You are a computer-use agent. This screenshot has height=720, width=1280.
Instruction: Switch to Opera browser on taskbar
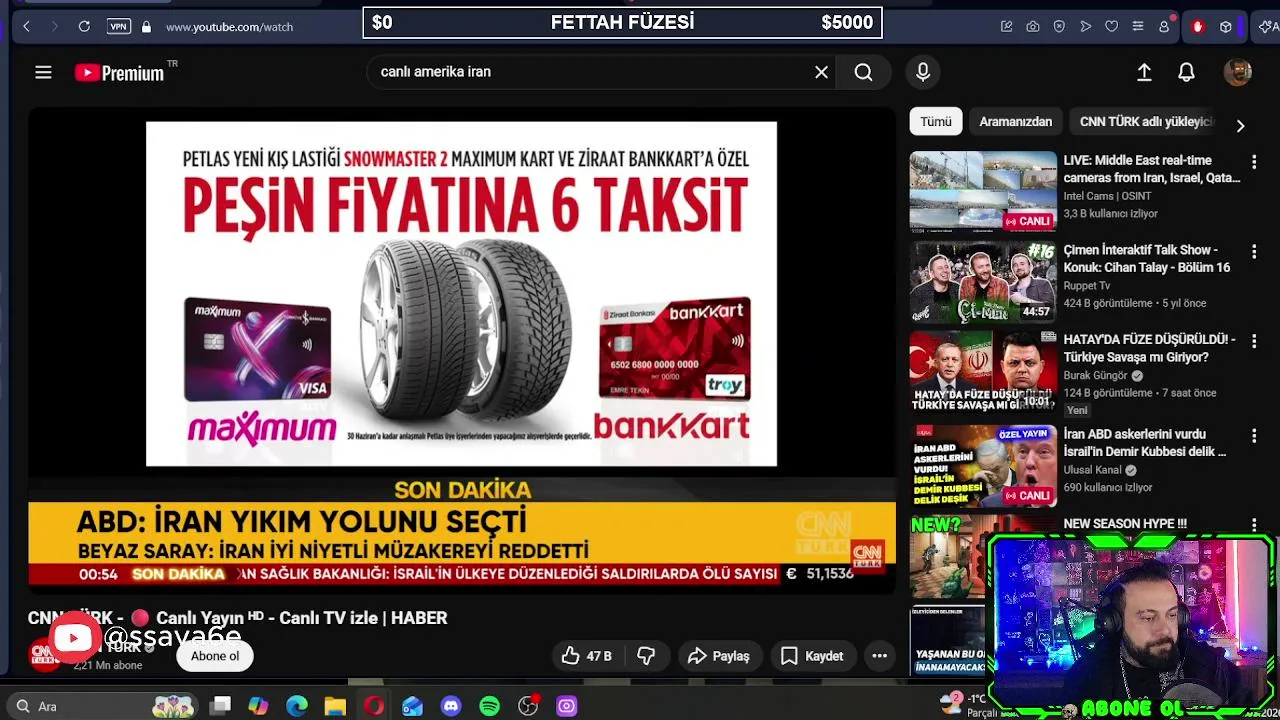point(374,706)
